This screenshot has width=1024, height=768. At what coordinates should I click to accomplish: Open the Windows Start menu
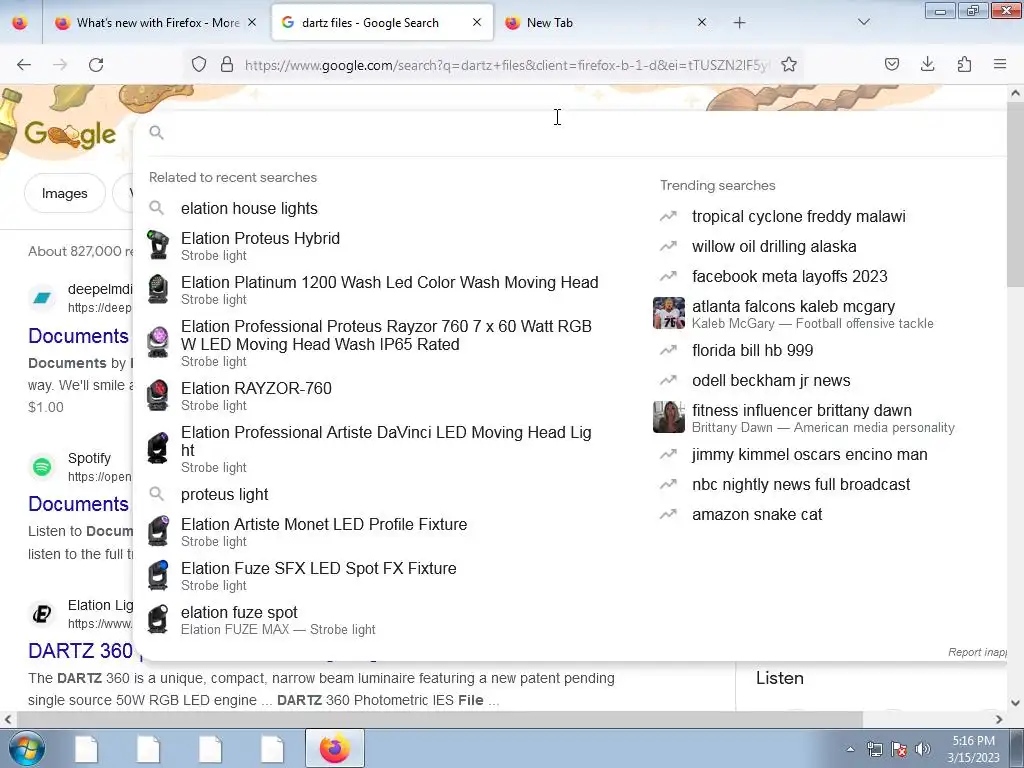point(26,748)
